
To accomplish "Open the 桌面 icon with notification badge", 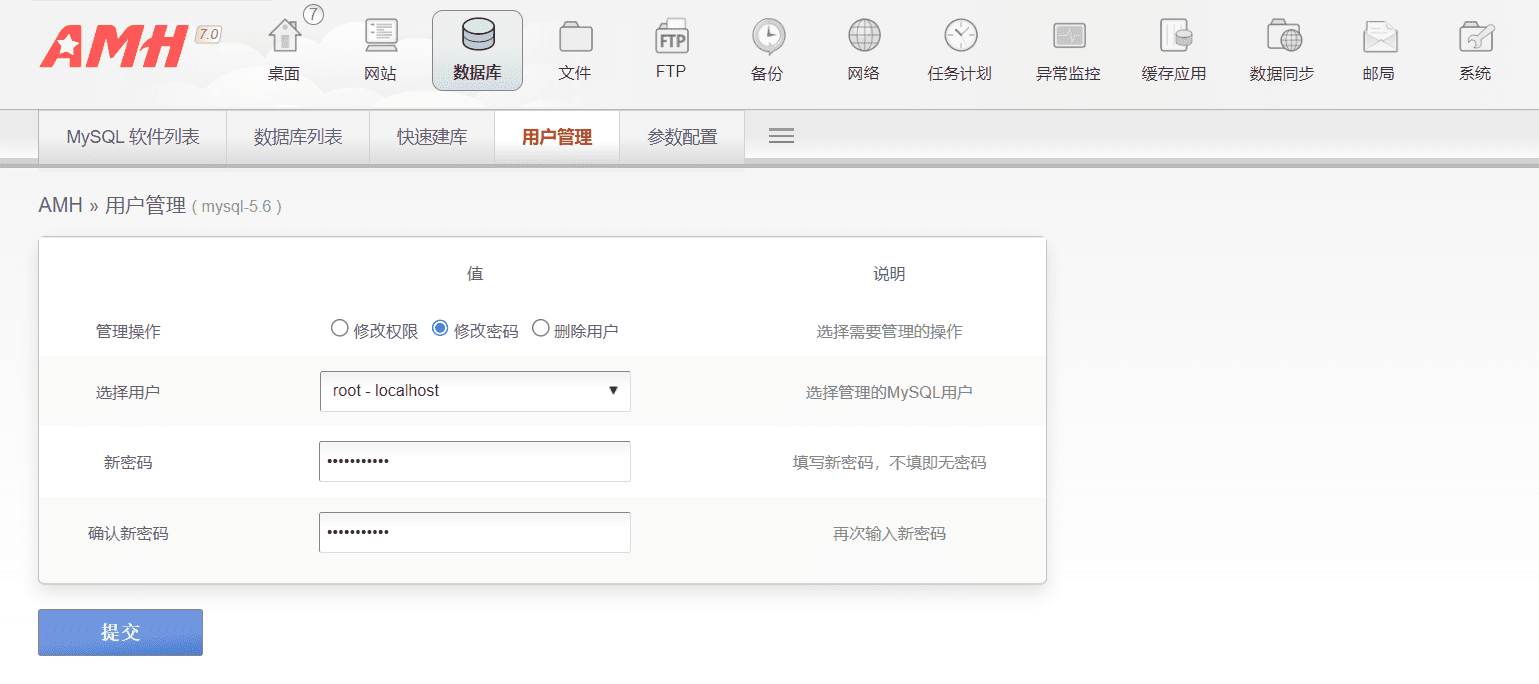I will click(x=283, y=45).
